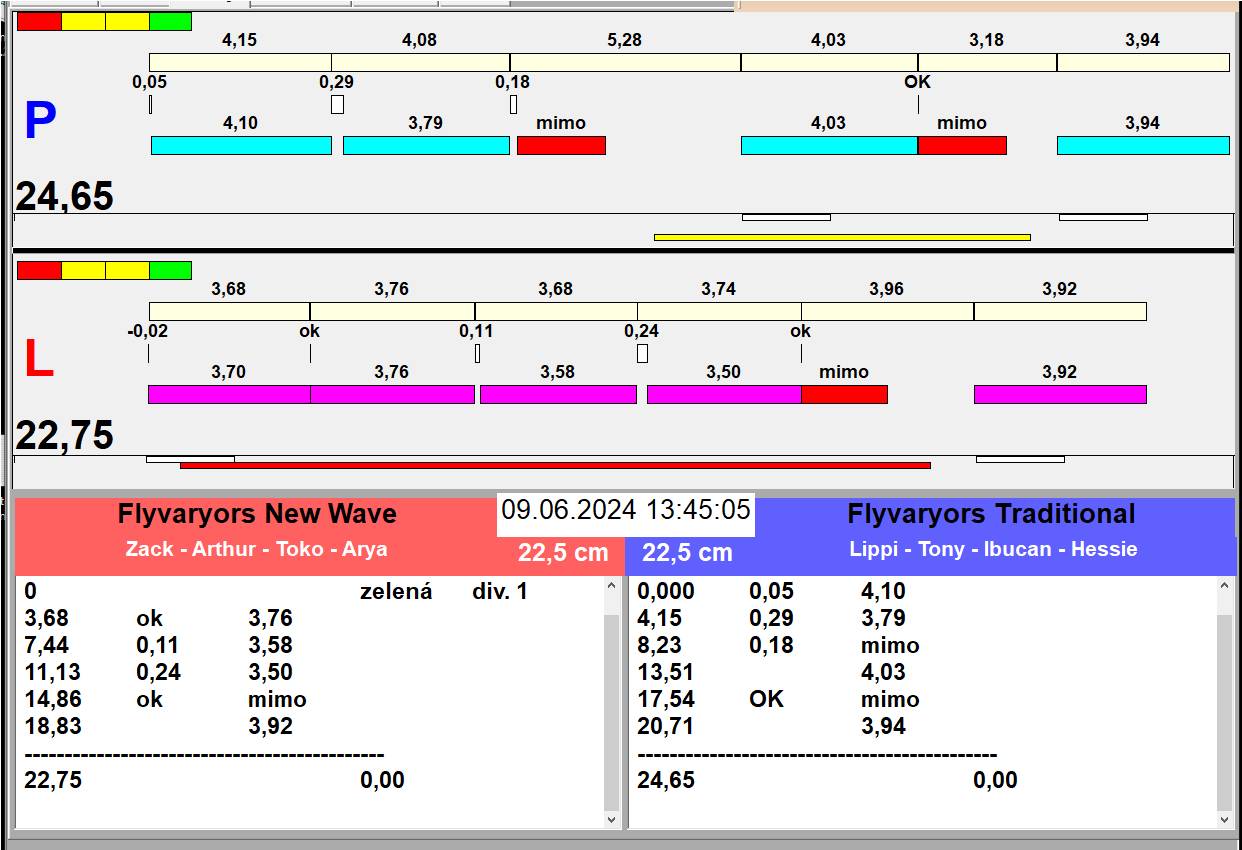Select the magenta 3,50 run bar
The height and width of the screenshot is (850, 1242).
coord(724,394)
